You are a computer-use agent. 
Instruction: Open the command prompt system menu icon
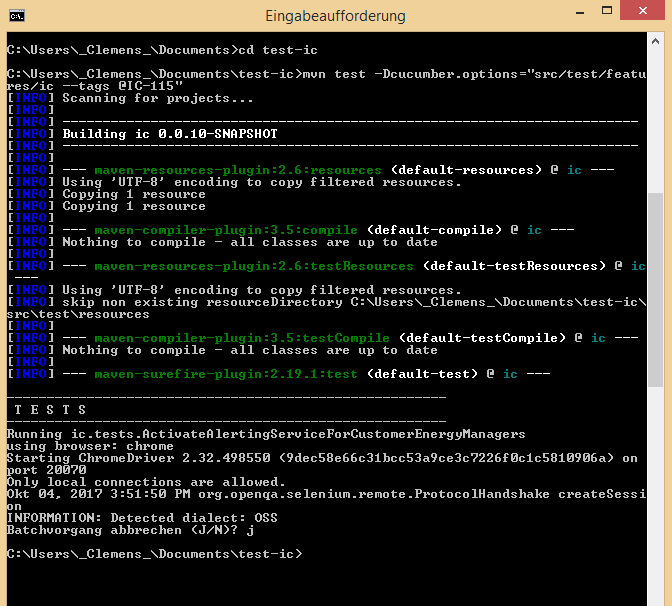pos(17,16)
